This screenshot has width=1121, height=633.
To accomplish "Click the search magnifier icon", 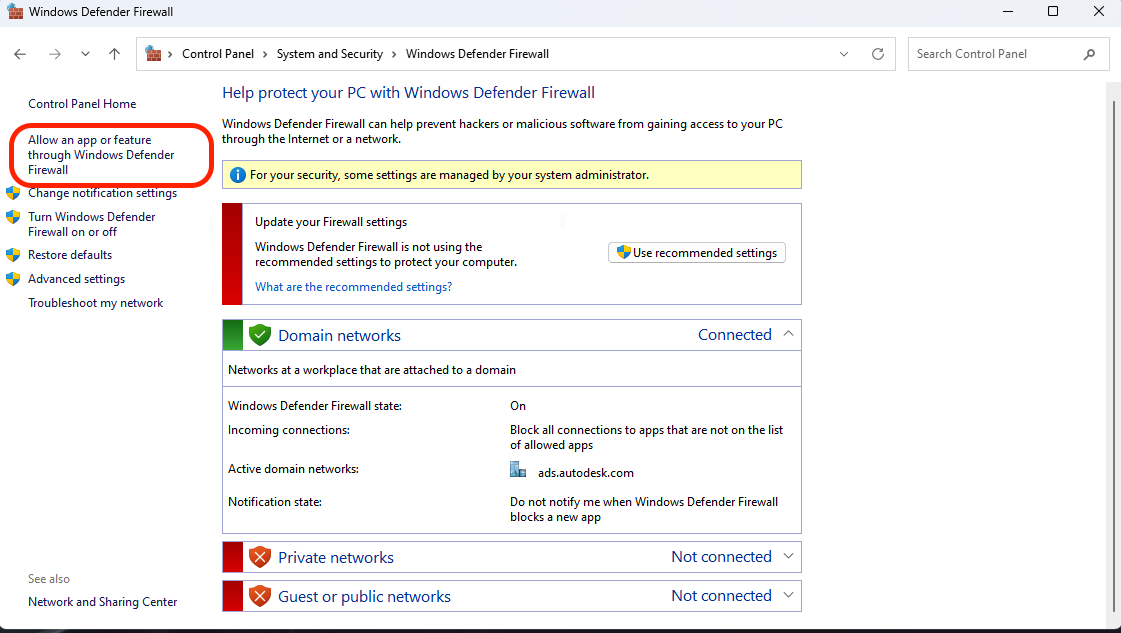I will (1090, 54).
